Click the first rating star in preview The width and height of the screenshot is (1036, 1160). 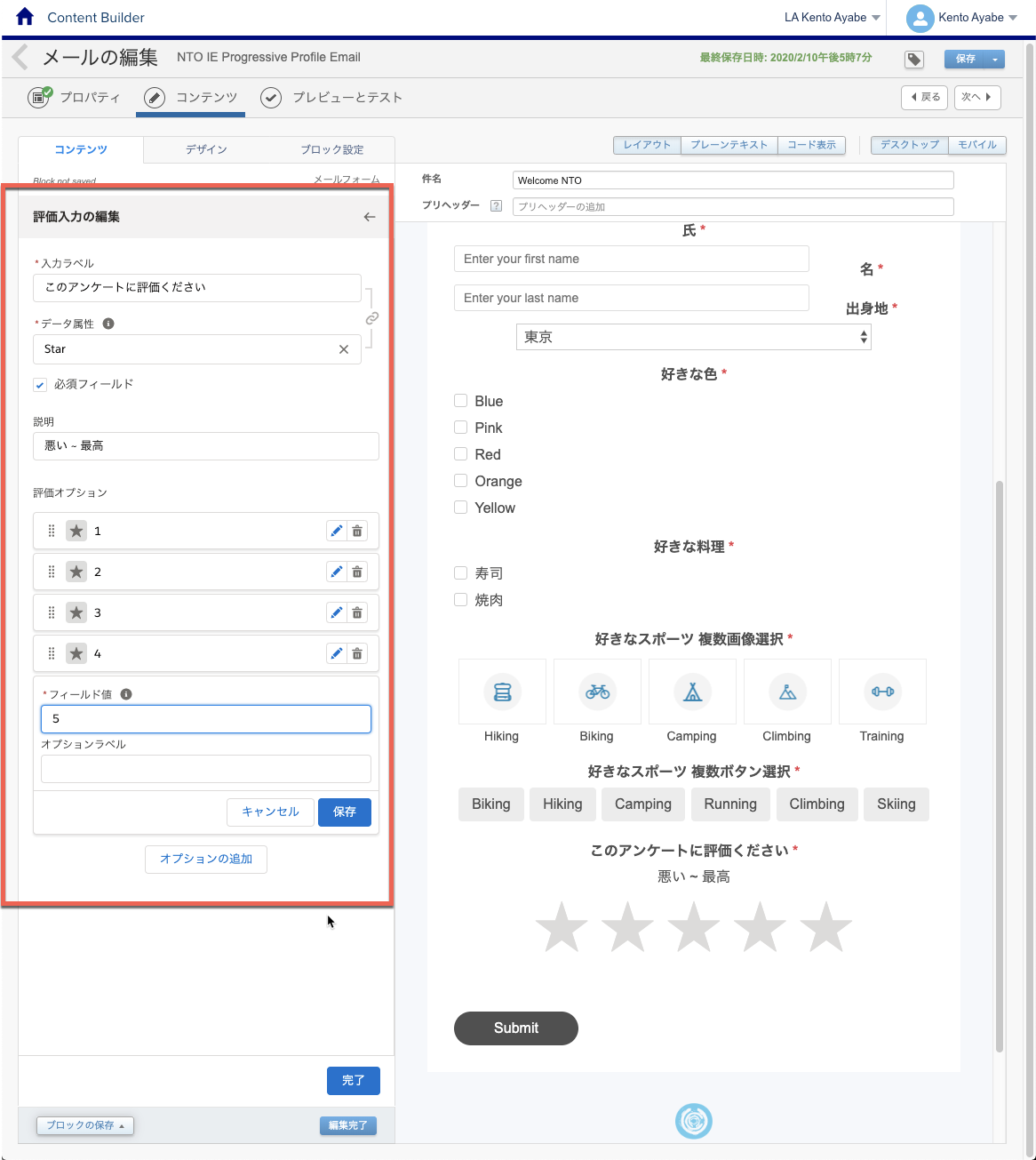(x=562, y=926)
